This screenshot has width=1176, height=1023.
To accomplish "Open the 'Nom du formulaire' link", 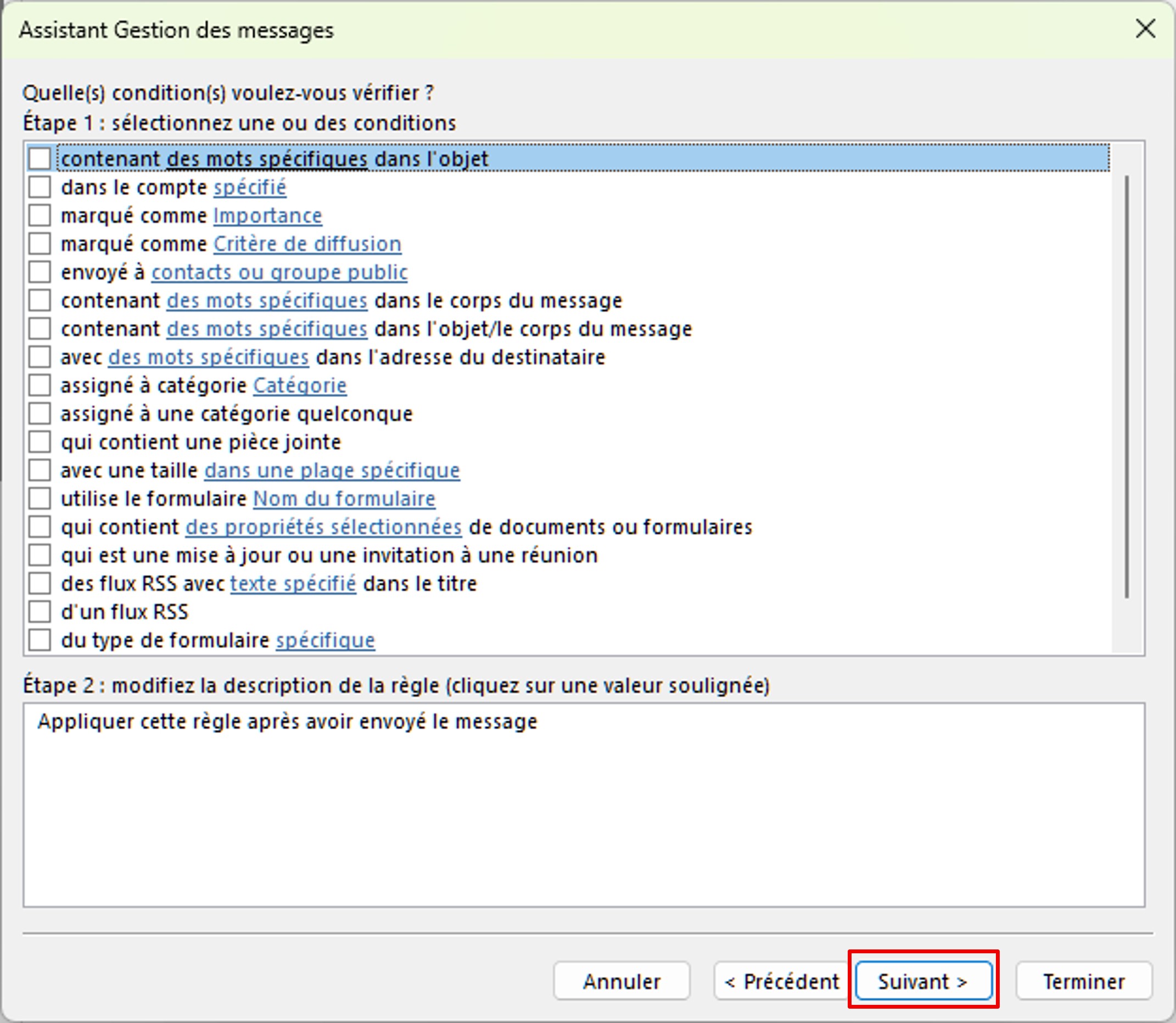I will tap(344, 499).
